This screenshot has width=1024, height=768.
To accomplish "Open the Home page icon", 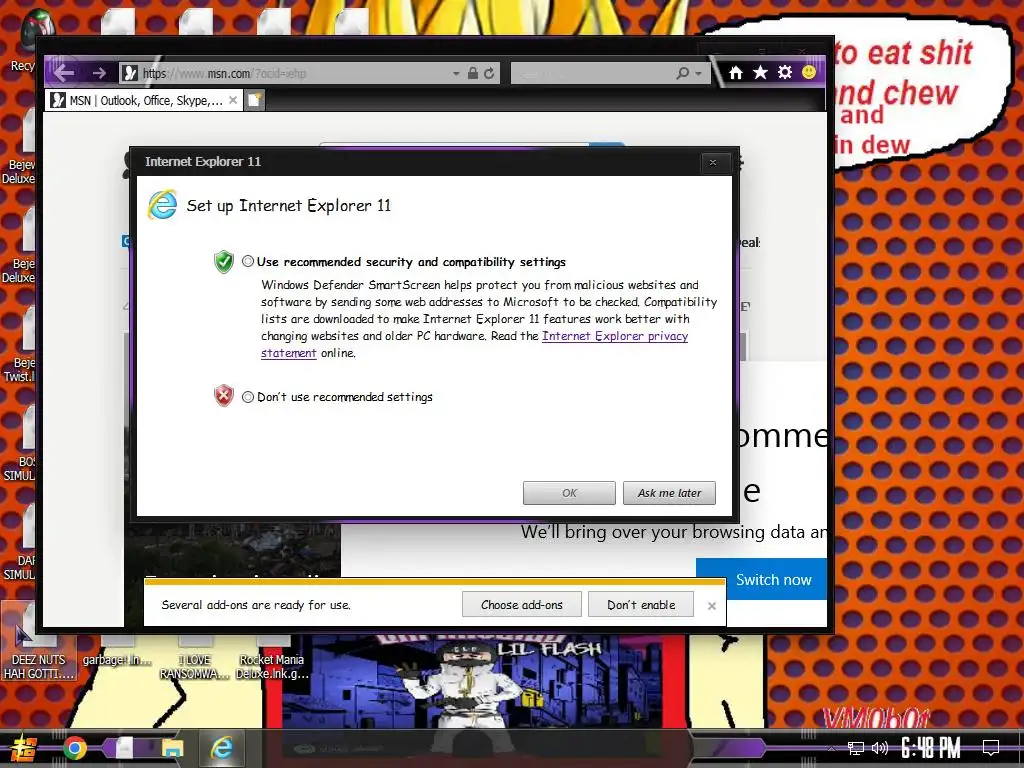I will tap(736, 72).
